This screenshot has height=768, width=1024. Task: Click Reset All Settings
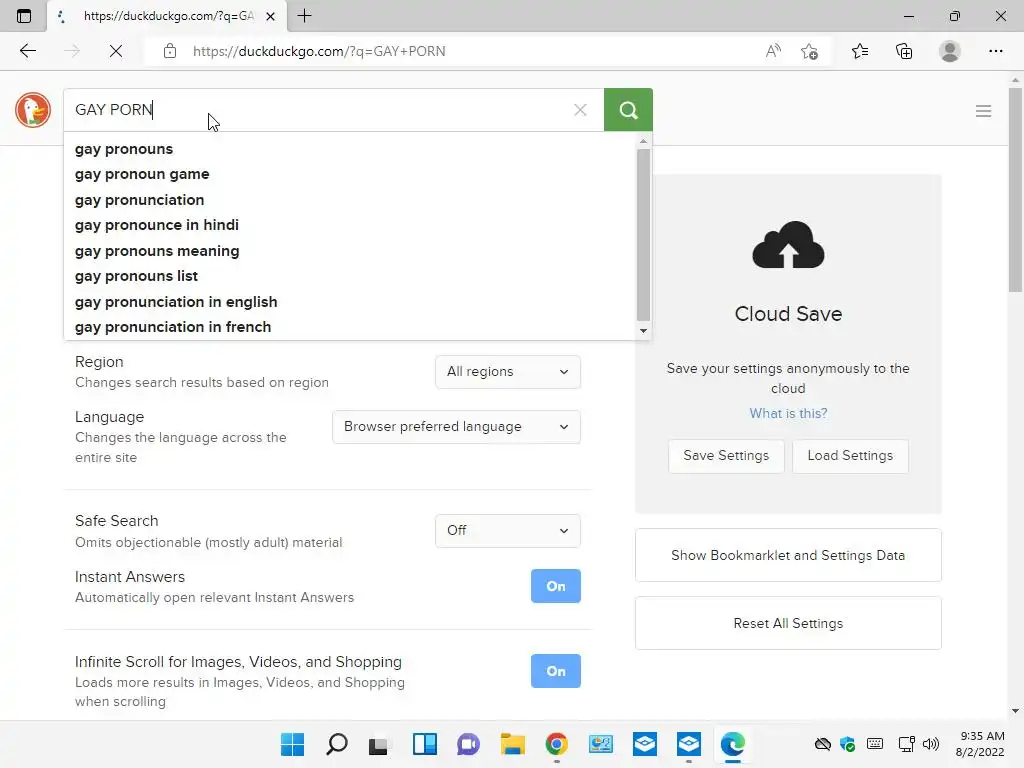(788, 623)
